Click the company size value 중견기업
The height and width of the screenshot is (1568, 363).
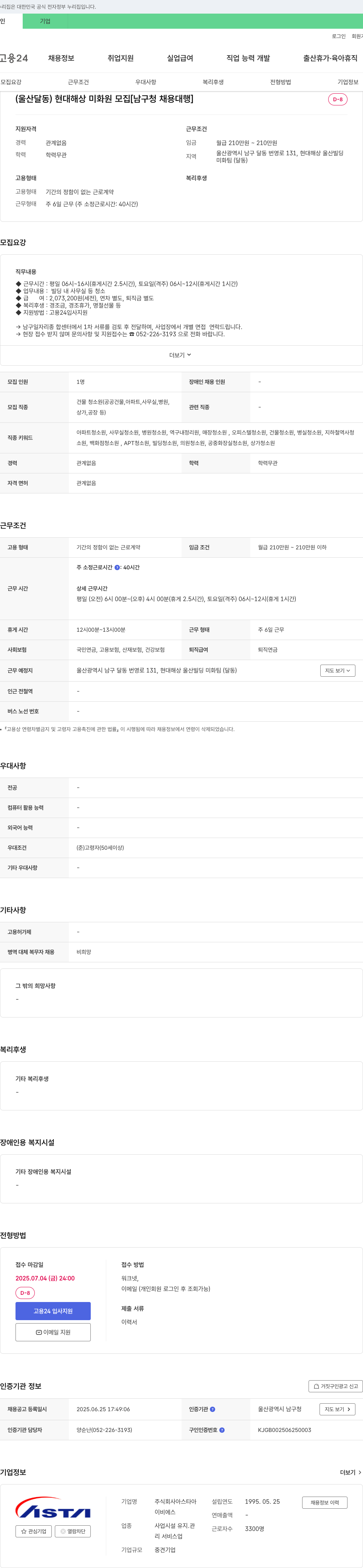165,1550
